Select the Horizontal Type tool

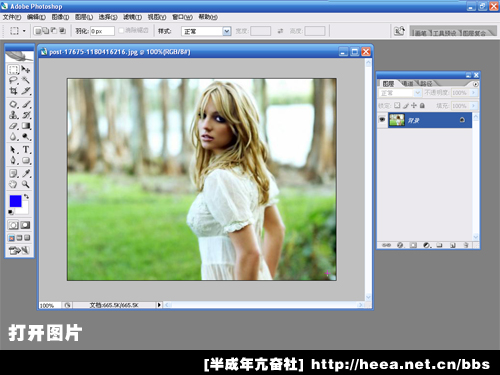click(x=26, y=150)
